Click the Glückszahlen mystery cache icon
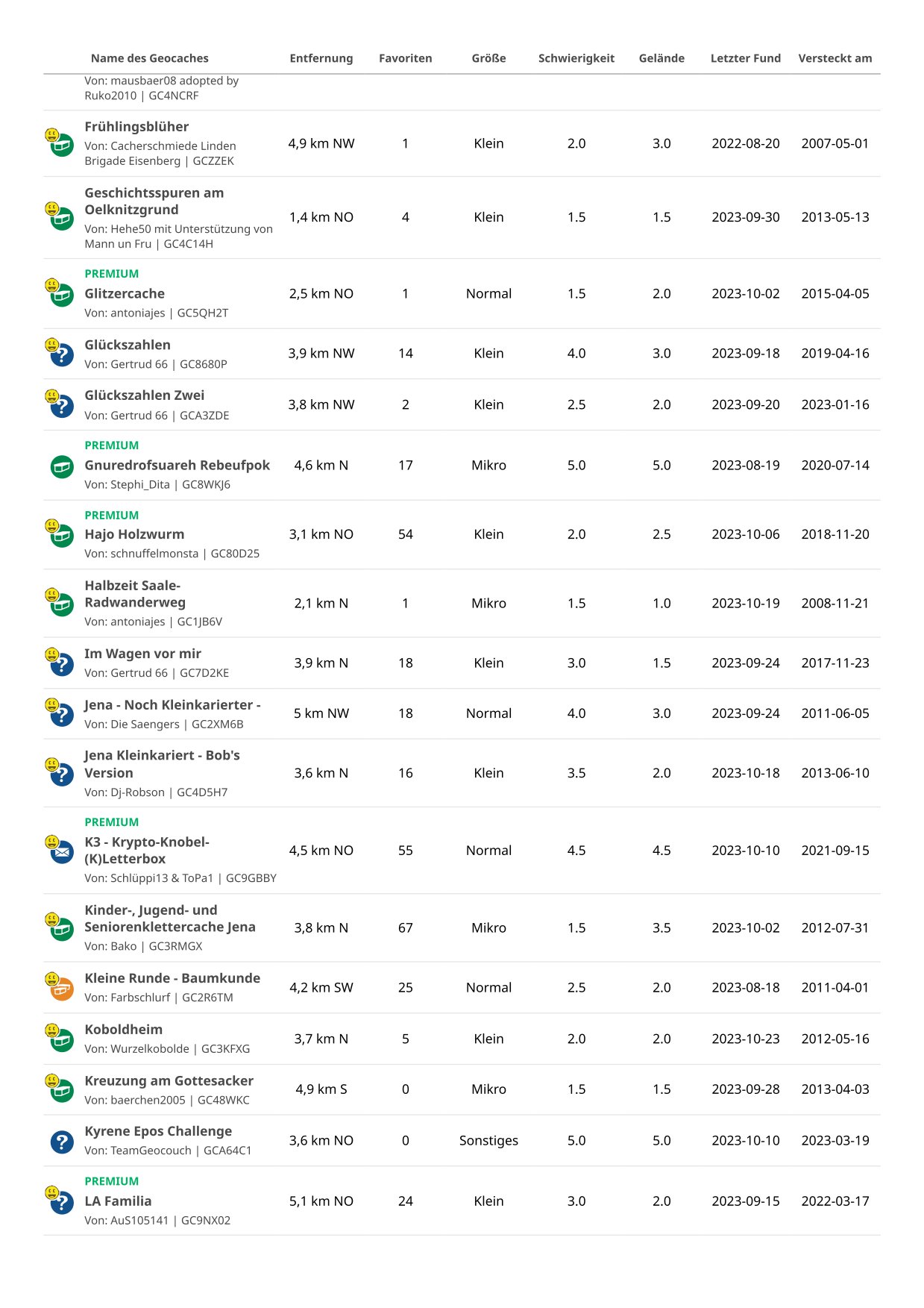The width and height of the screenshot is (924, 1308). tap(61, 354)
